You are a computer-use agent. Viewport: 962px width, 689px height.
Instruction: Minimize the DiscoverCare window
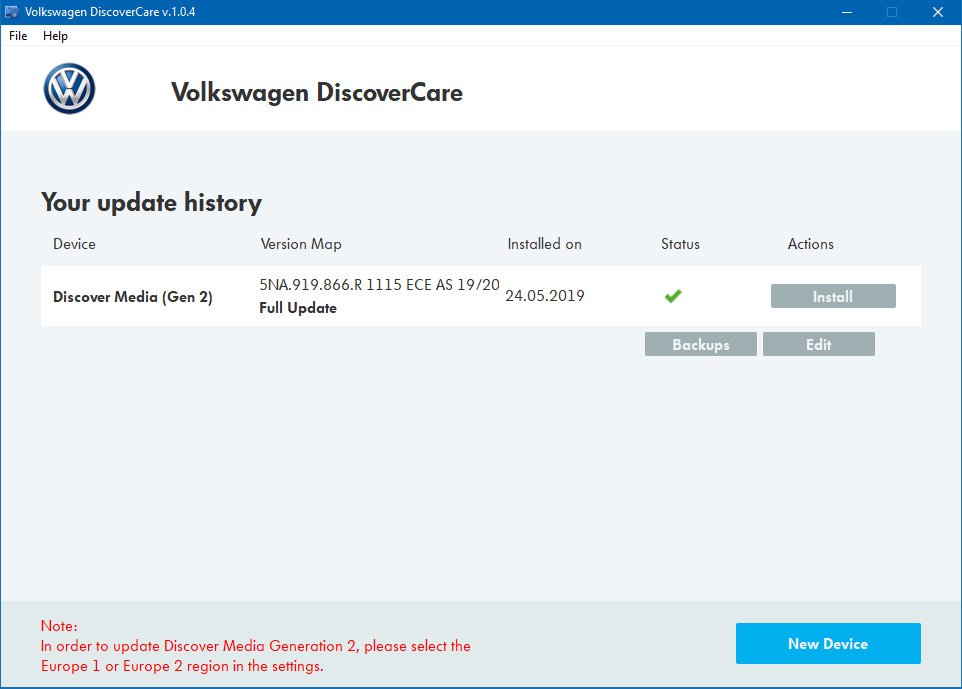[847, 12]
